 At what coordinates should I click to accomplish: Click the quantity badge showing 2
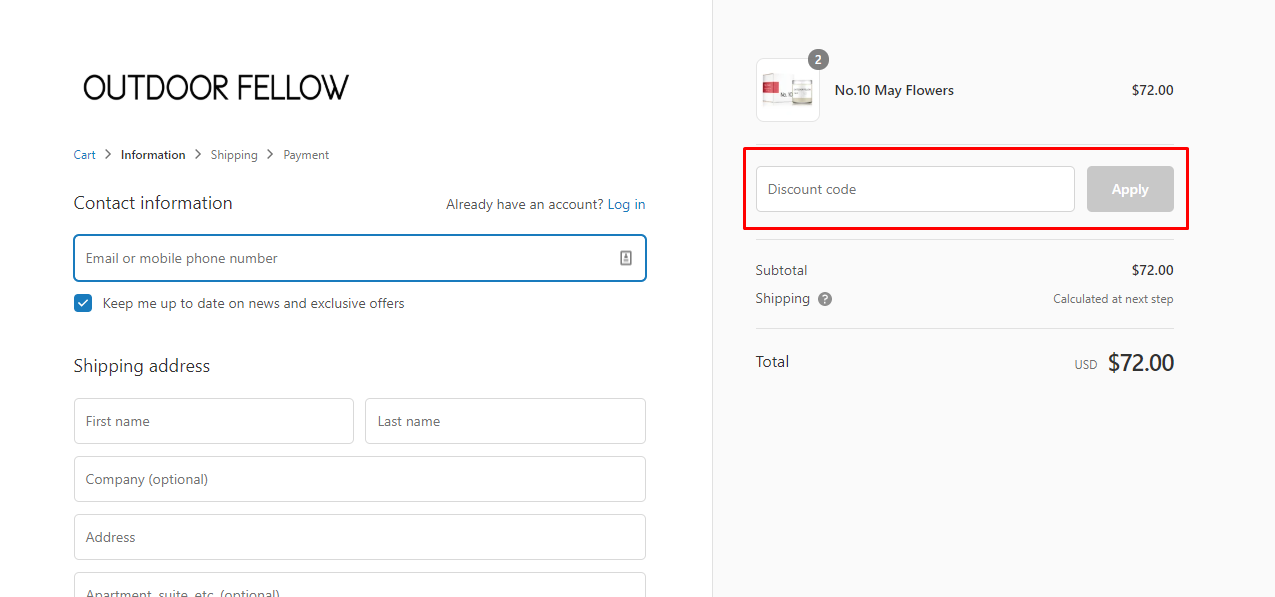(x=818, y=60)
